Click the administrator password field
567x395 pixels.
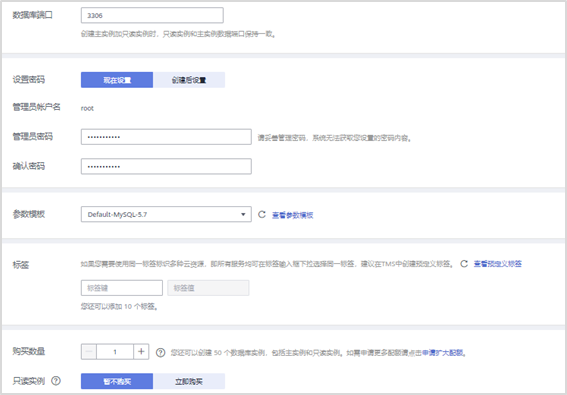pyautogui.click(x=166, y=137)
